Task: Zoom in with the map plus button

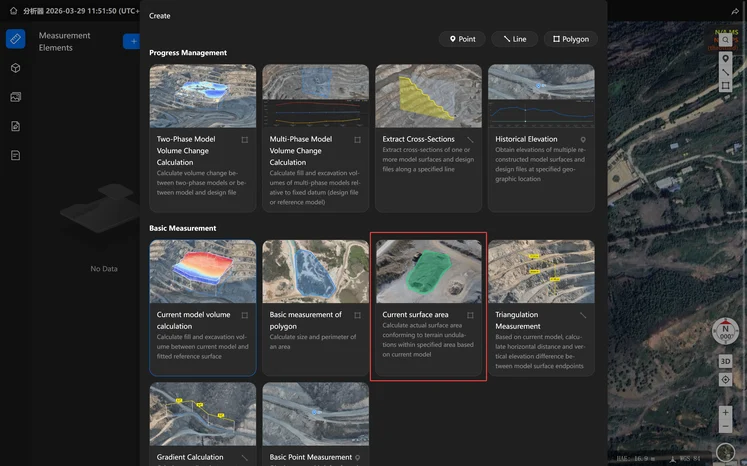Action: [x=725, y=412]
